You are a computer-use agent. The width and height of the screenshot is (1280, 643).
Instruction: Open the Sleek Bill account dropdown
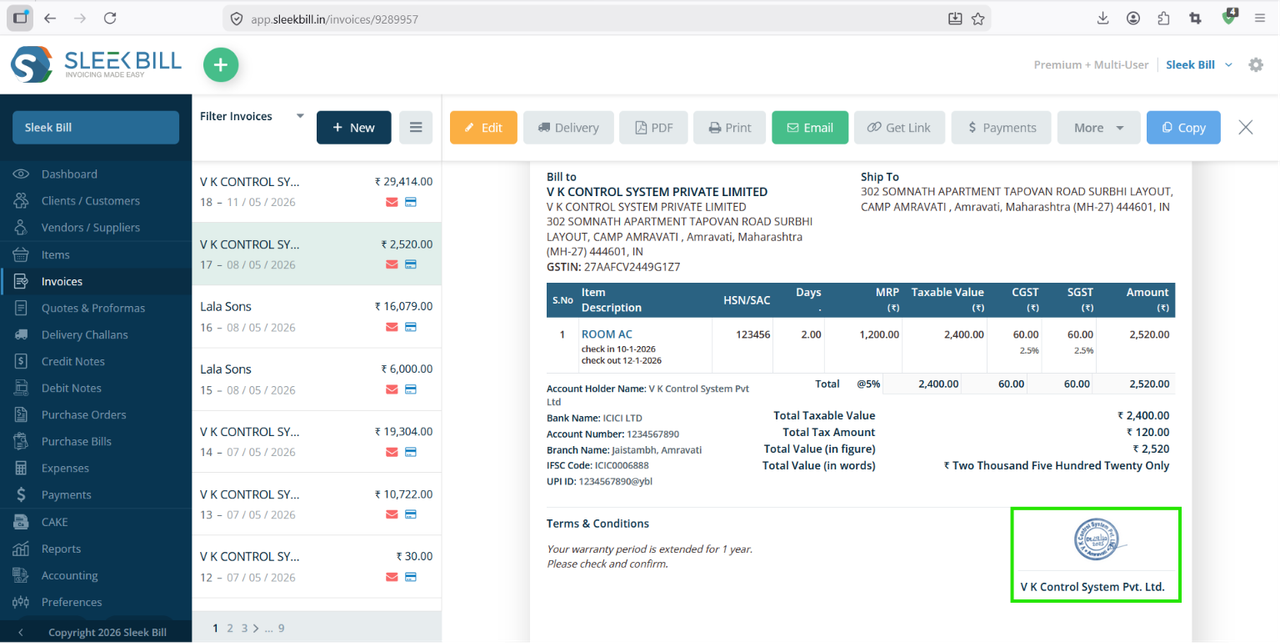click(x=1199, y=65)
